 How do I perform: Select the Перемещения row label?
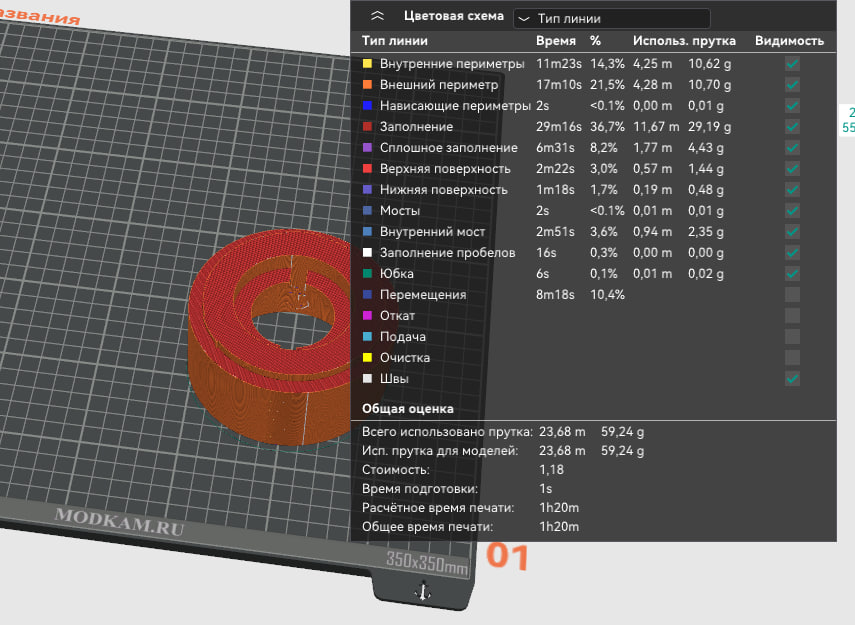[x=423, y=295]
